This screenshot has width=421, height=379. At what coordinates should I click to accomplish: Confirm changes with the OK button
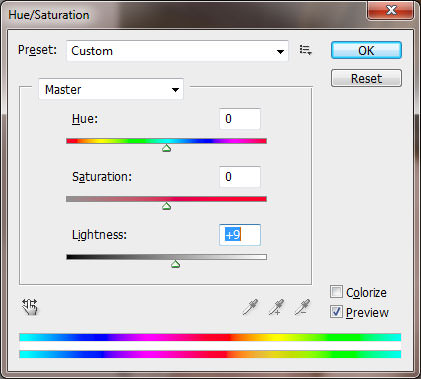366,50
